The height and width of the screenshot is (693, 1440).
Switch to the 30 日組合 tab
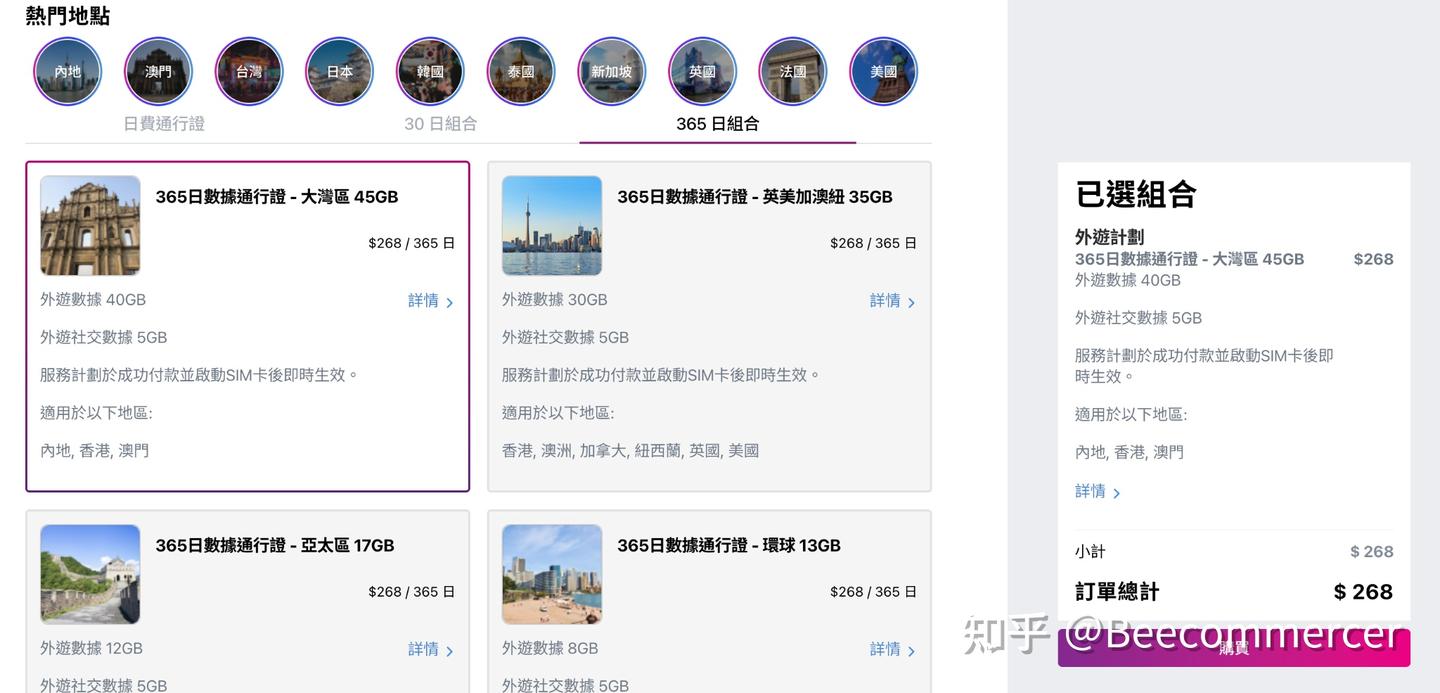pyautogui.click(x=440, y=124)
